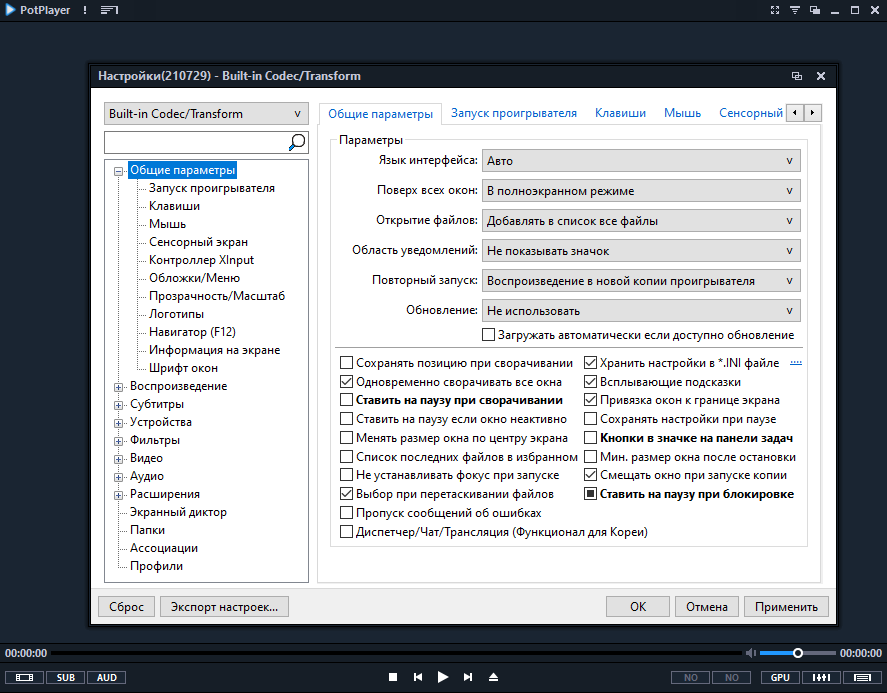The image size is (887, 693).
Task: Open the Язык интерфейса dropdown
Action: click(x=641, y=161)
